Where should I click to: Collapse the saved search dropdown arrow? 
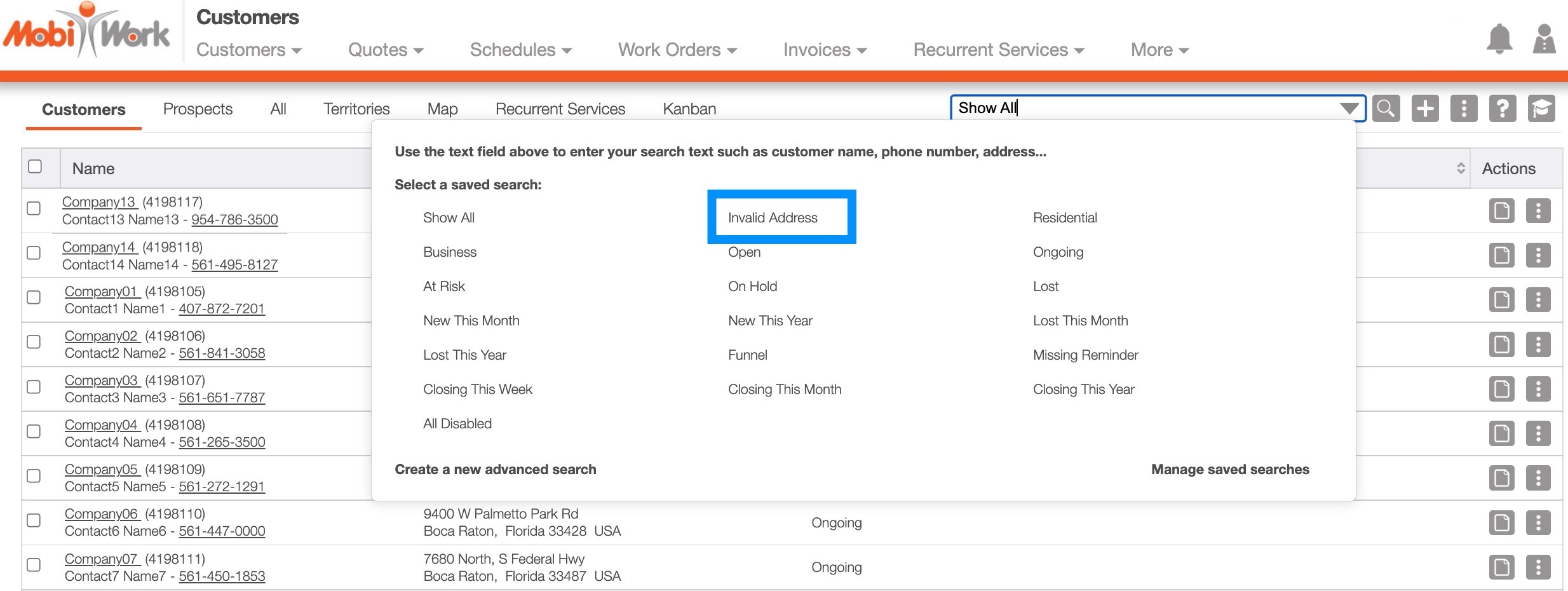pos(1348,109)
